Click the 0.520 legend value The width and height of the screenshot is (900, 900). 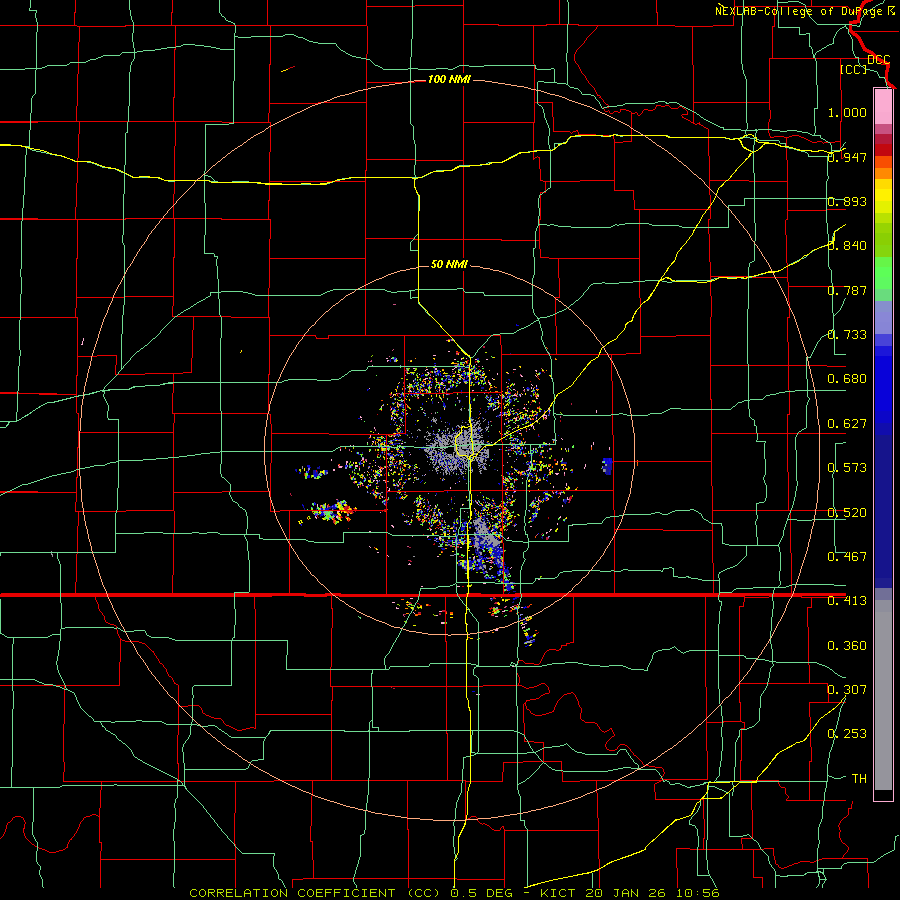[847, 512]
